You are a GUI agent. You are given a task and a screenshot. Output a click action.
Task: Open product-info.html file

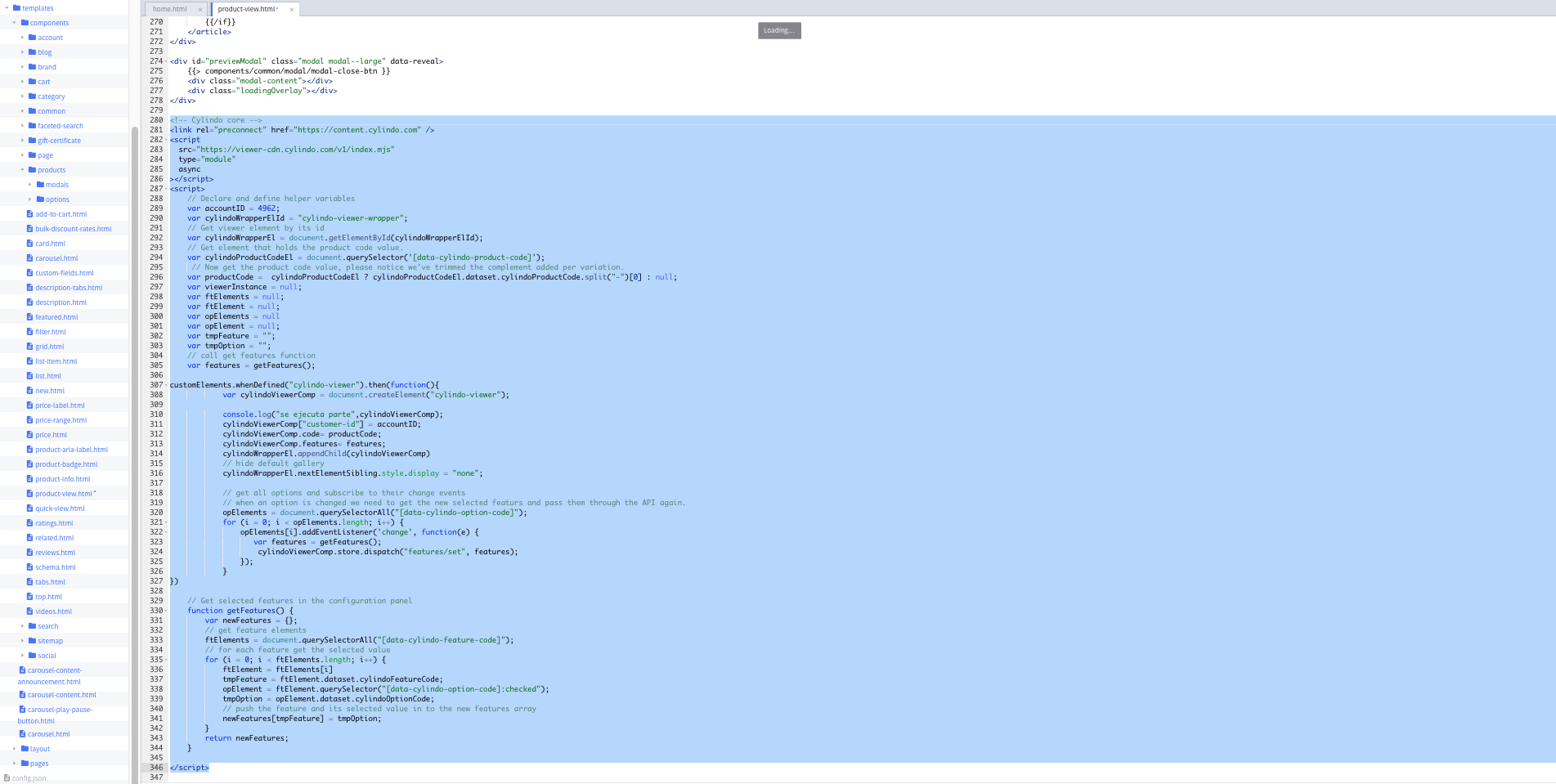[63, 479]
